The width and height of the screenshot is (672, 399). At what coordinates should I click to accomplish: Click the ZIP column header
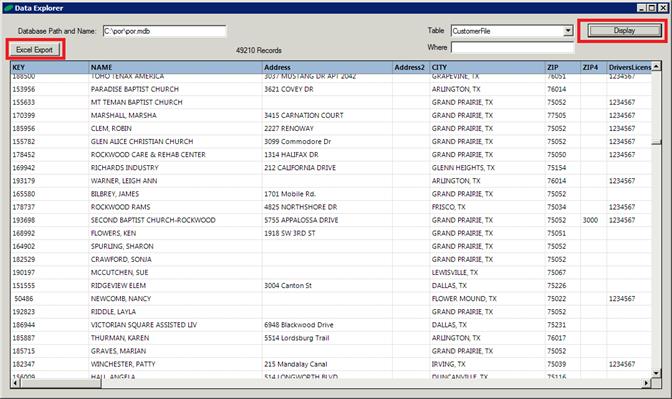coord(562,67)
